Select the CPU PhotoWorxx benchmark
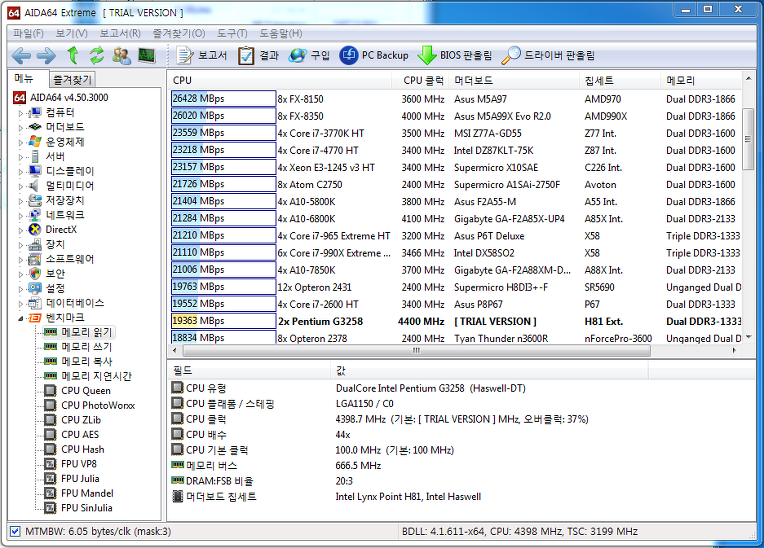Screen dimensions: 764x548 [x=98, y=405]
